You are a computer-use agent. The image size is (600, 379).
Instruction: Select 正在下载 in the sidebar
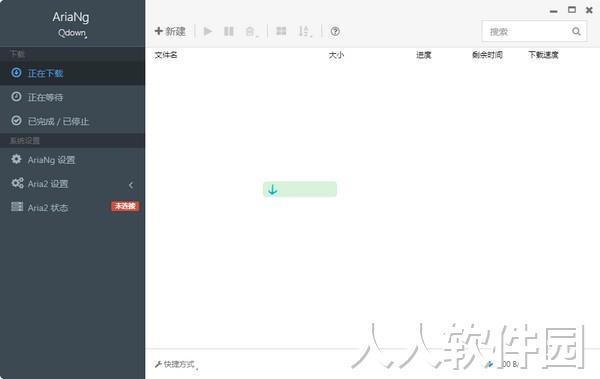tap(72, 73)
